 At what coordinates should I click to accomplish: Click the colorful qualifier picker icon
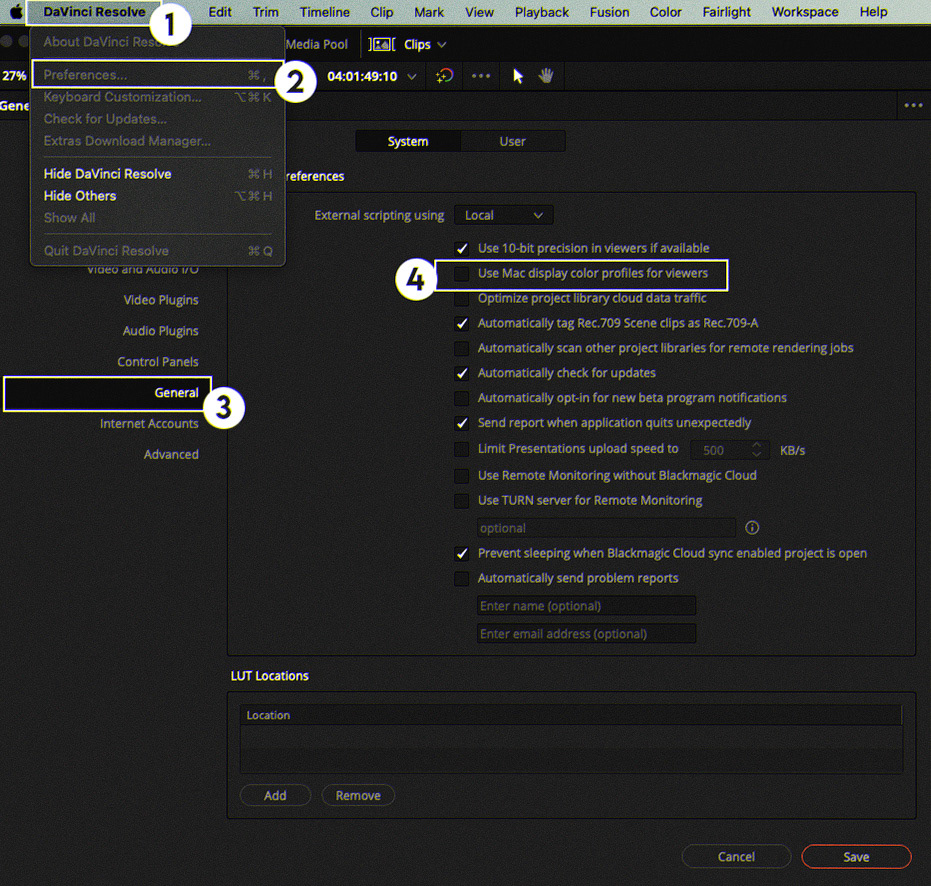[444, 76]
